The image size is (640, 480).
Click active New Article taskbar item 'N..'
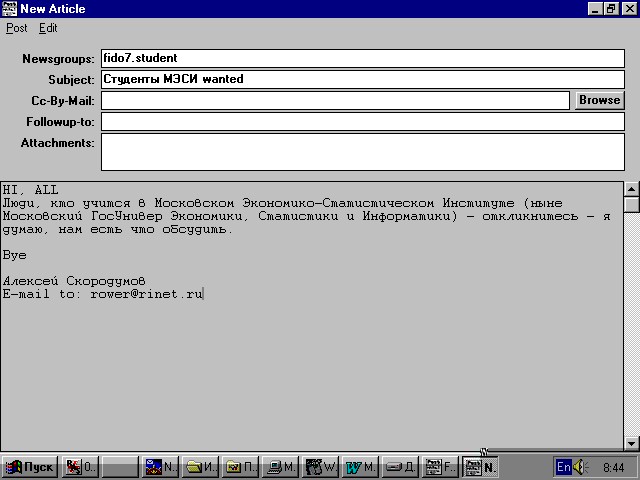[480, 467]
